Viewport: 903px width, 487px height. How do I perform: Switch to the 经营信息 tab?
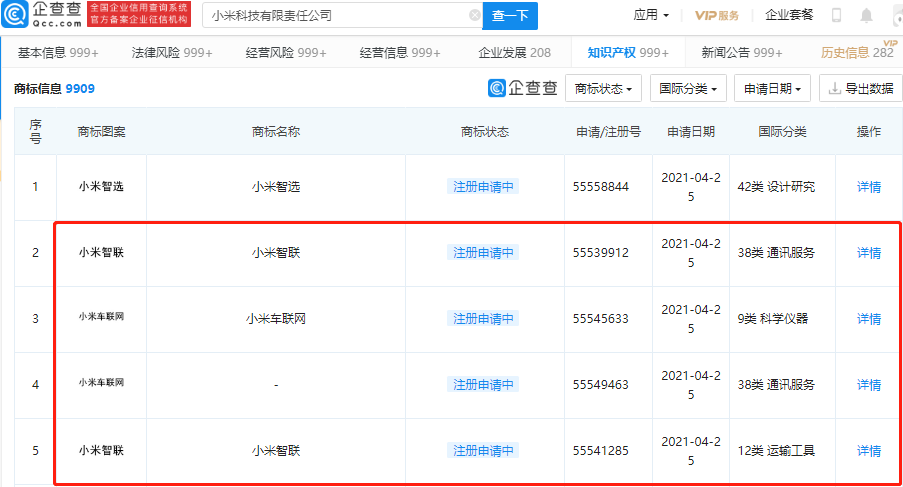[400, 53]
